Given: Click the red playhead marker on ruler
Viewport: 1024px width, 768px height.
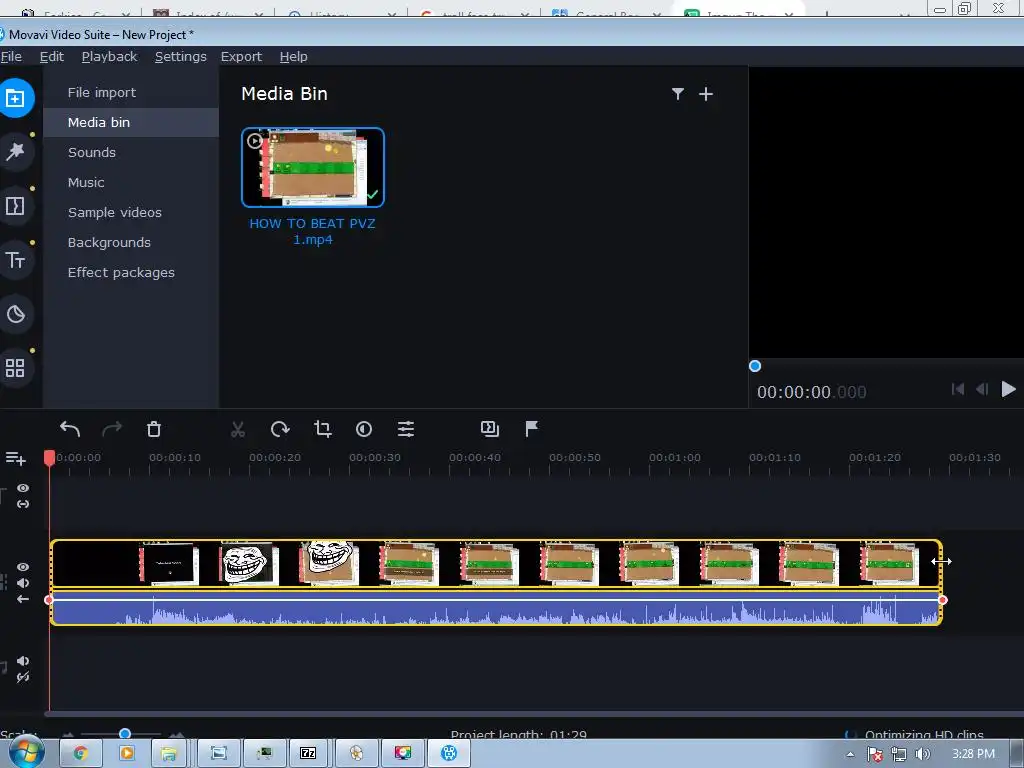Looking at the screenshot, I should tap(49, 458).
